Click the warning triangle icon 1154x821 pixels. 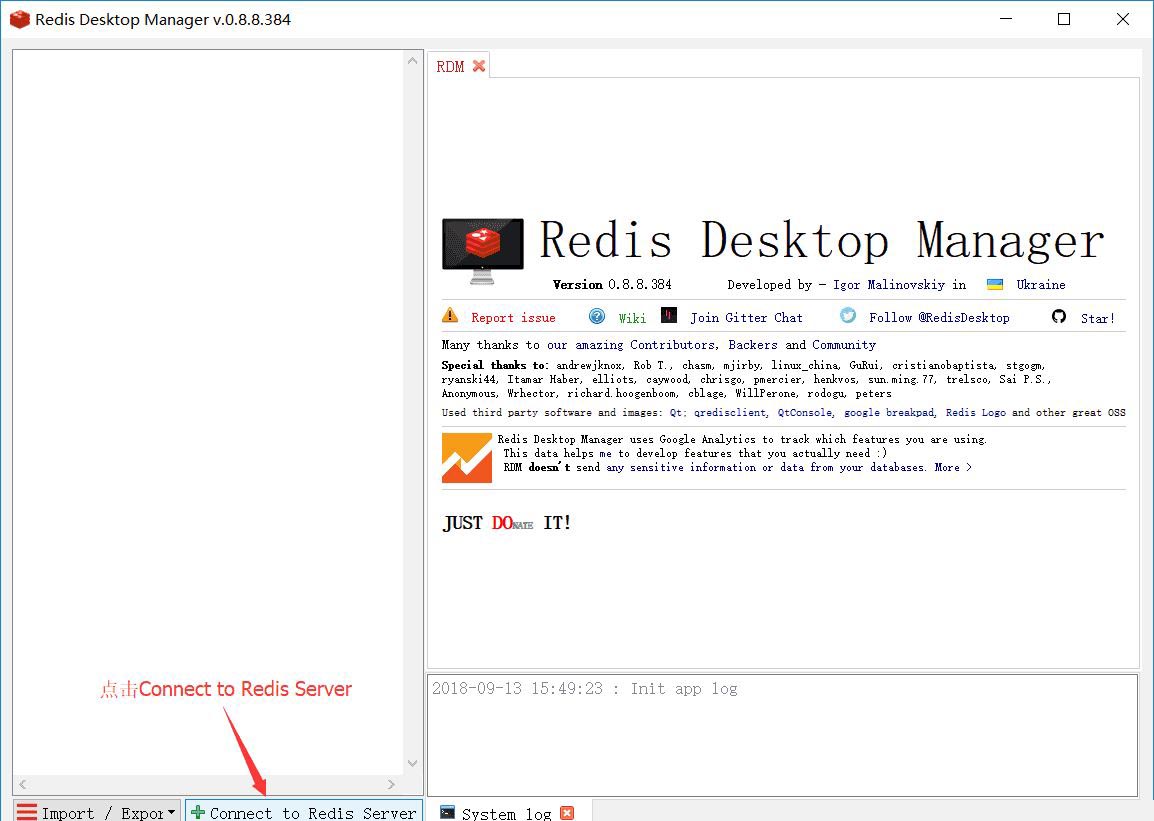[450, 316]
